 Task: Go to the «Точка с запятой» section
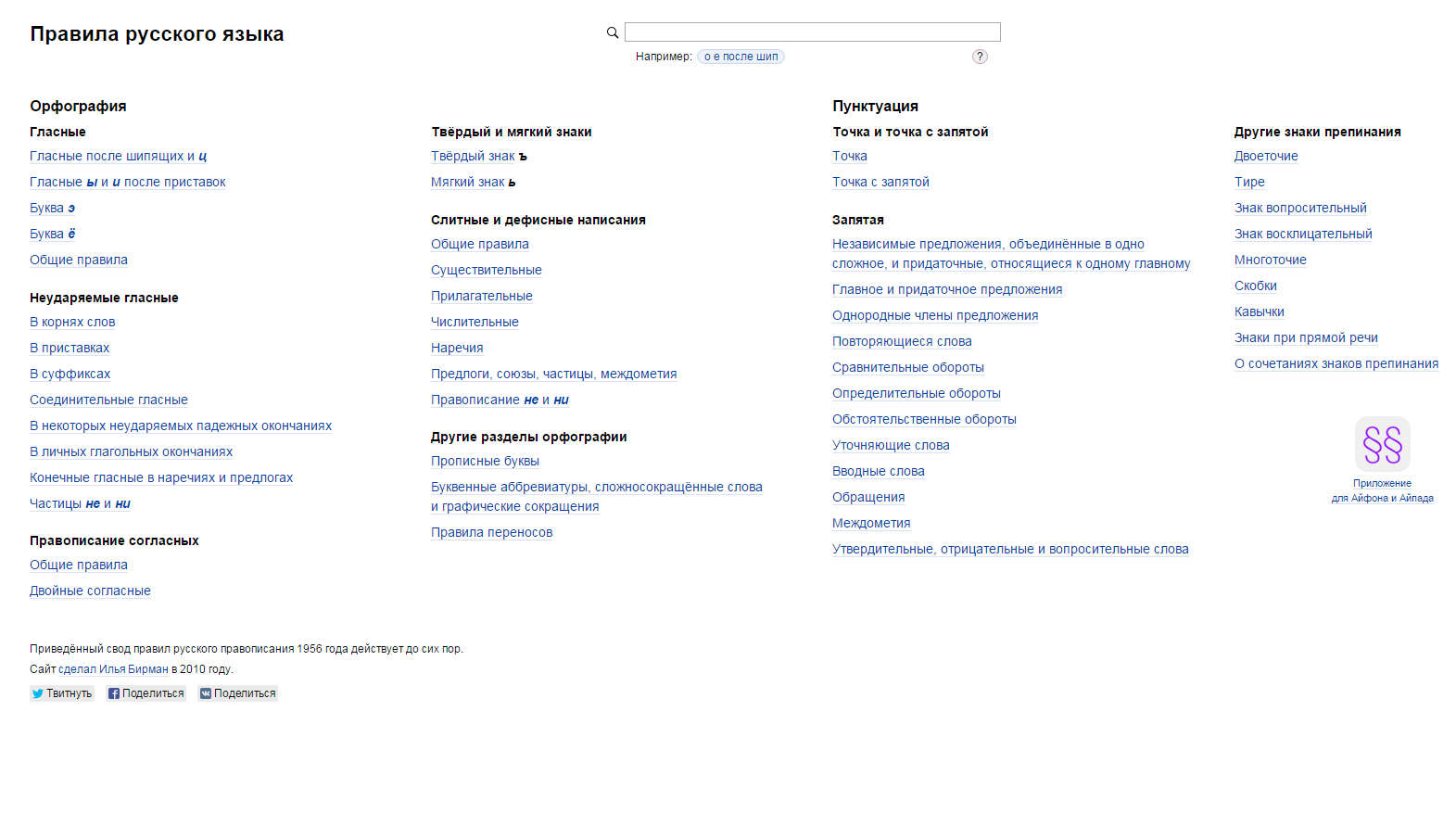click(x=880, y=183)
